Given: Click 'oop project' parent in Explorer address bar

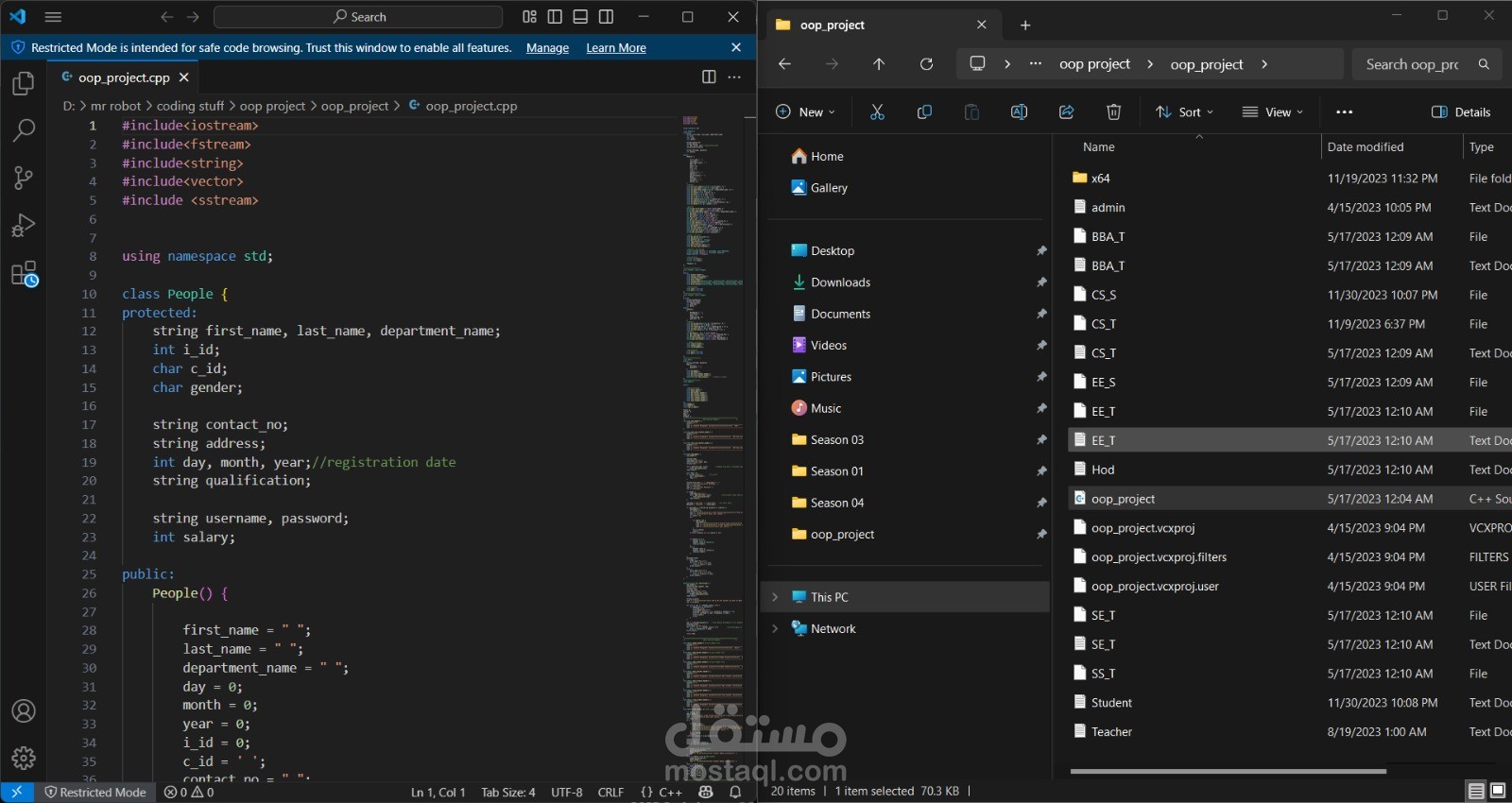Looking at the screenshot, I should 1094,64.
